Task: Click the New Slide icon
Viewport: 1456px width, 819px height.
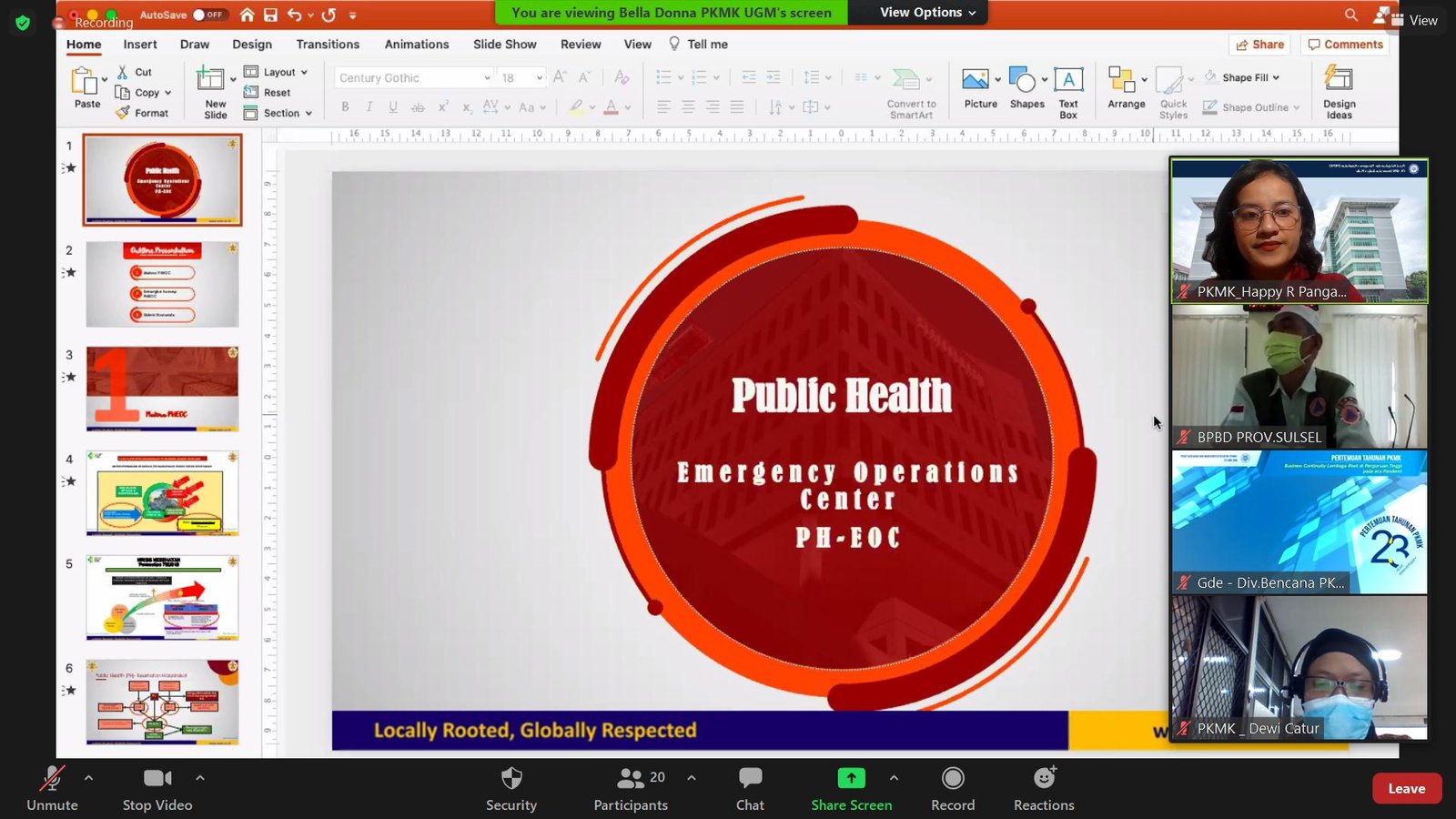Action: (x=212, y=81)
